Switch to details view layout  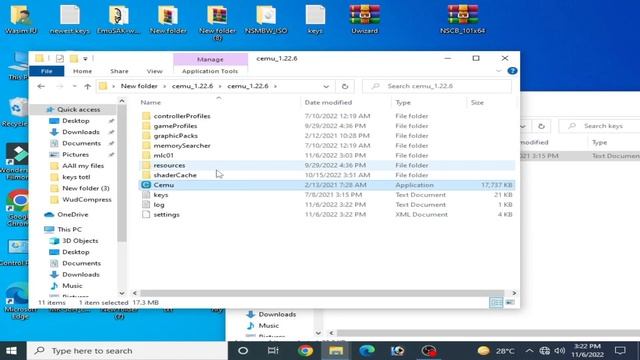point(496,302)
